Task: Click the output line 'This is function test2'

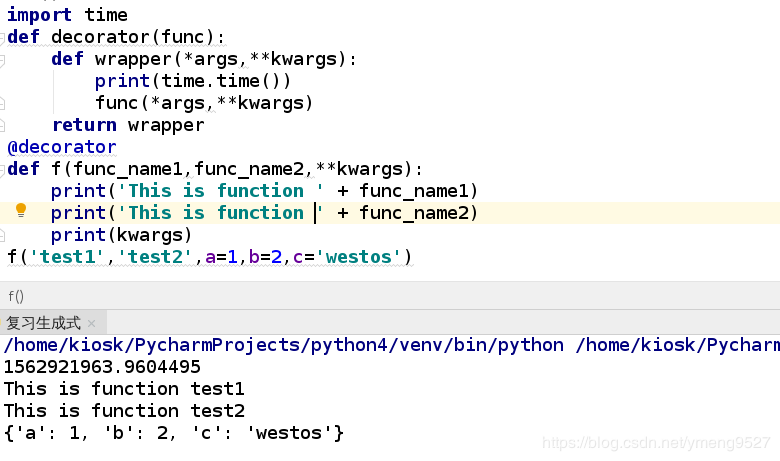Action: 124,411
